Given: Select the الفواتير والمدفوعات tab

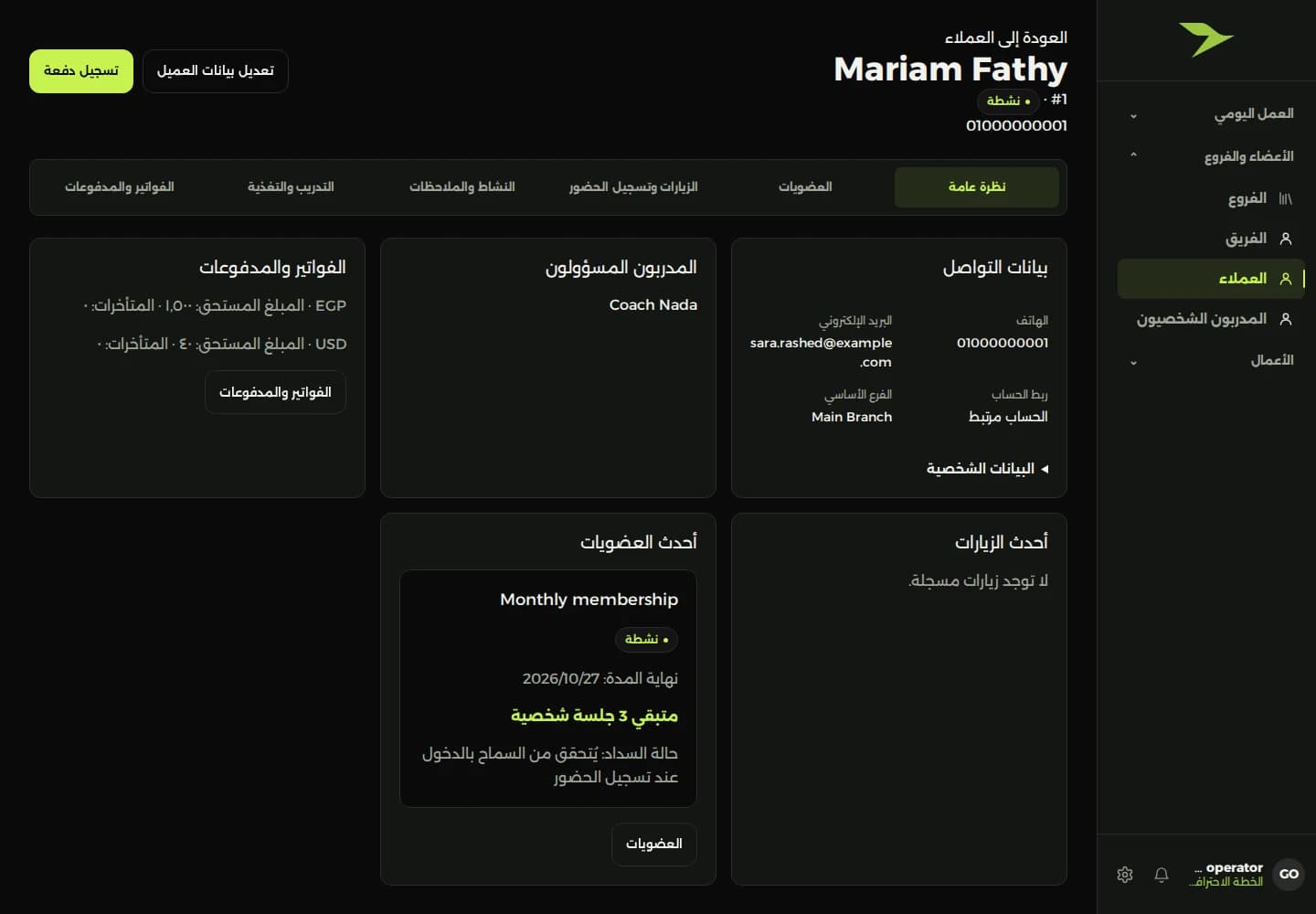Looking at the screenshot, I should (x=120, y=187).
